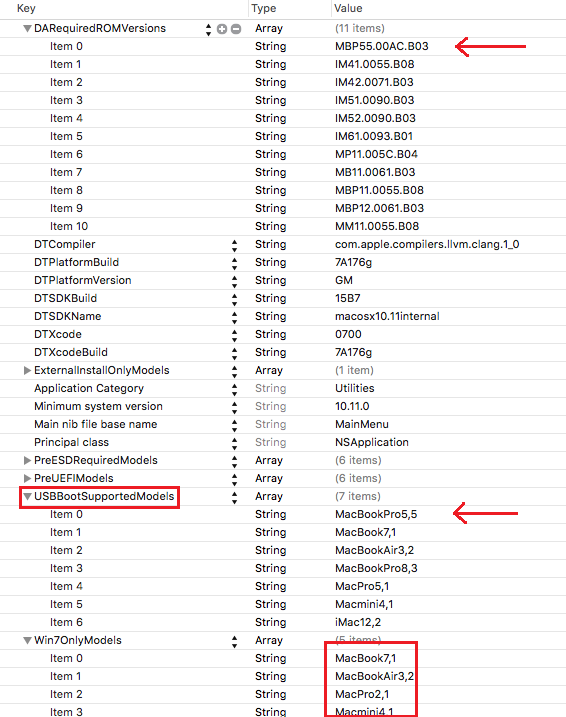Screen dimensions: 566x717
Task: Open the key stepper for DARequiredROMVersions
Action: point(208,30)
